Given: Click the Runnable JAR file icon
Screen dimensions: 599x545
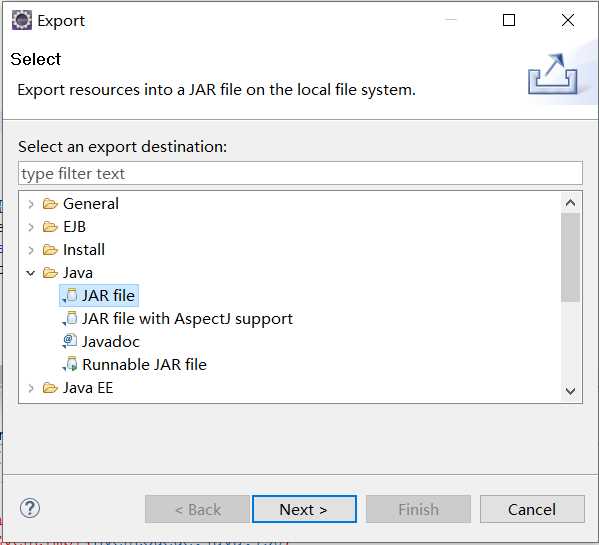Looking at the screenshot, I should (70, 364).
